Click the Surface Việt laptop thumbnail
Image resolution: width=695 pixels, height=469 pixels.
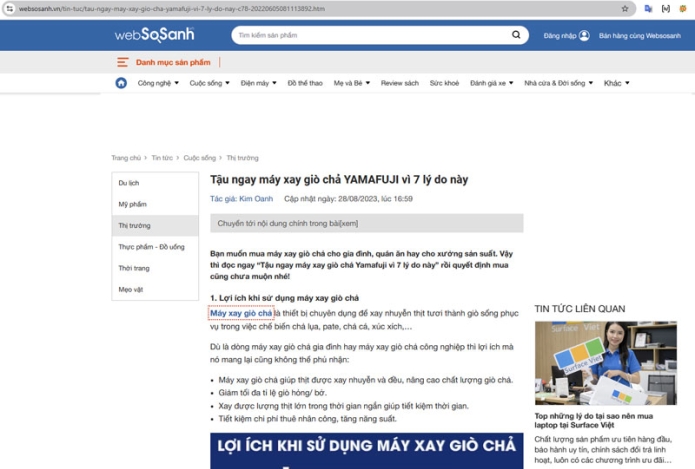(x=605, y=363)
